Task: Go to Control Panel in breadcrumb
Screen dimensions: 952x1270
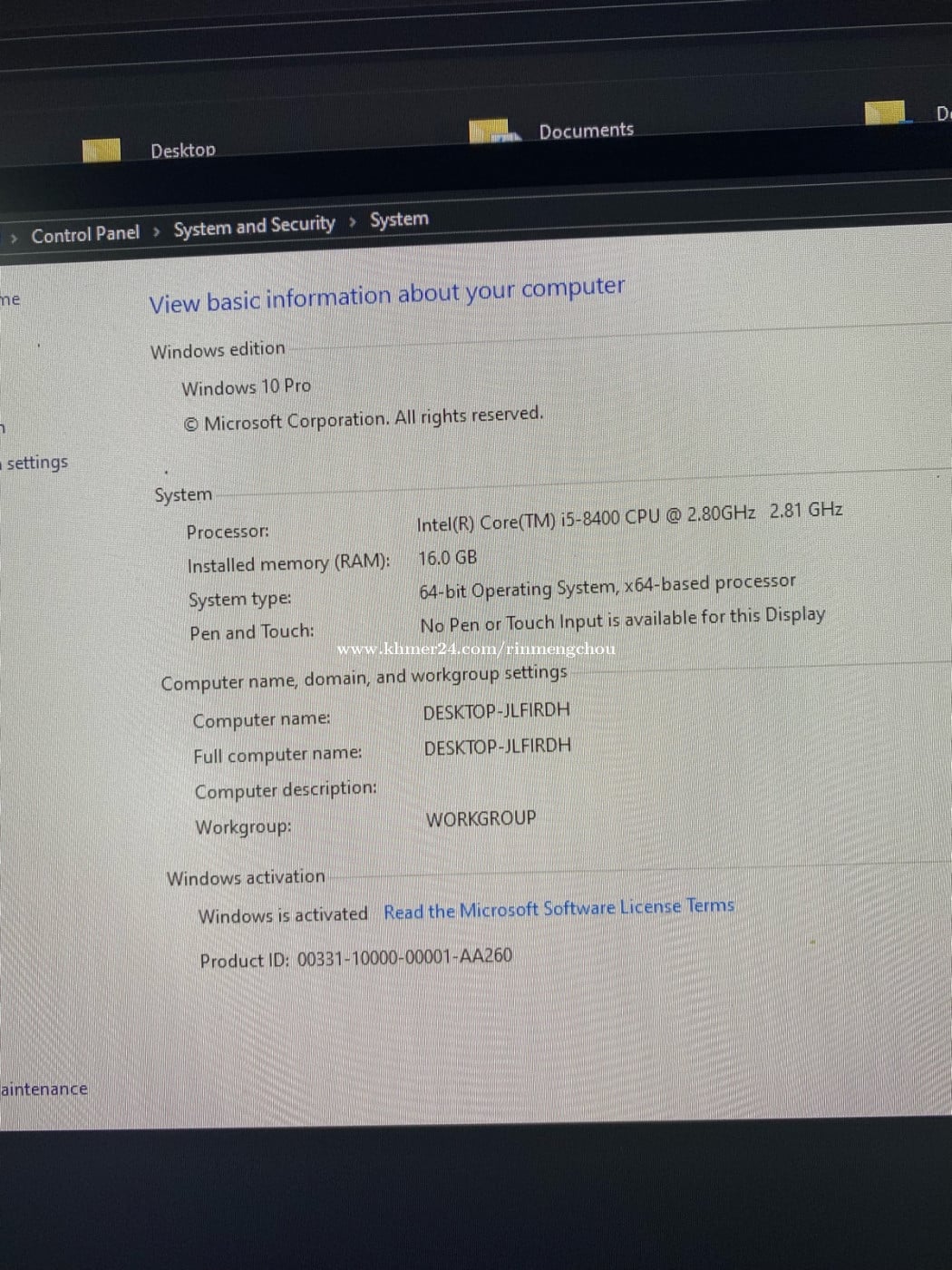Action: pos(85,234)
